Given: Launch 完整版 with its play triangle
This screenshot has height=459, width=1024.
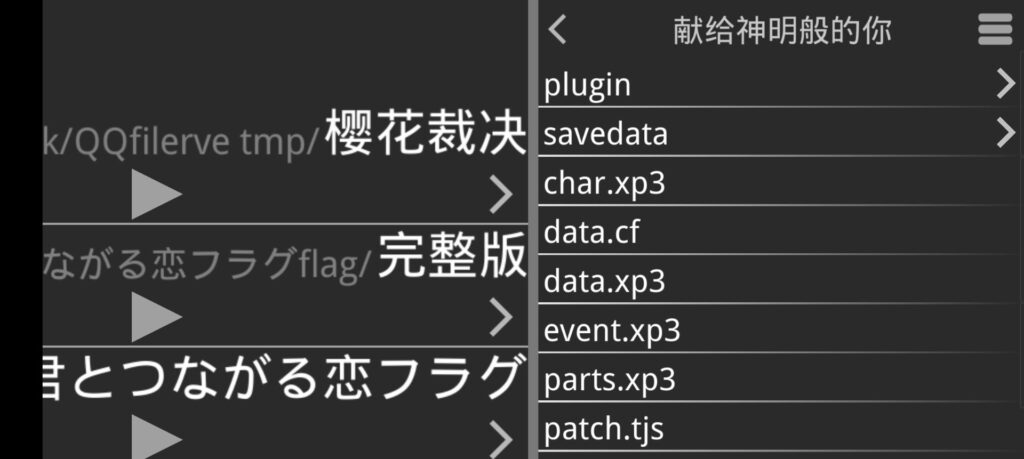Looking at the screenshot, I should 156,317.
